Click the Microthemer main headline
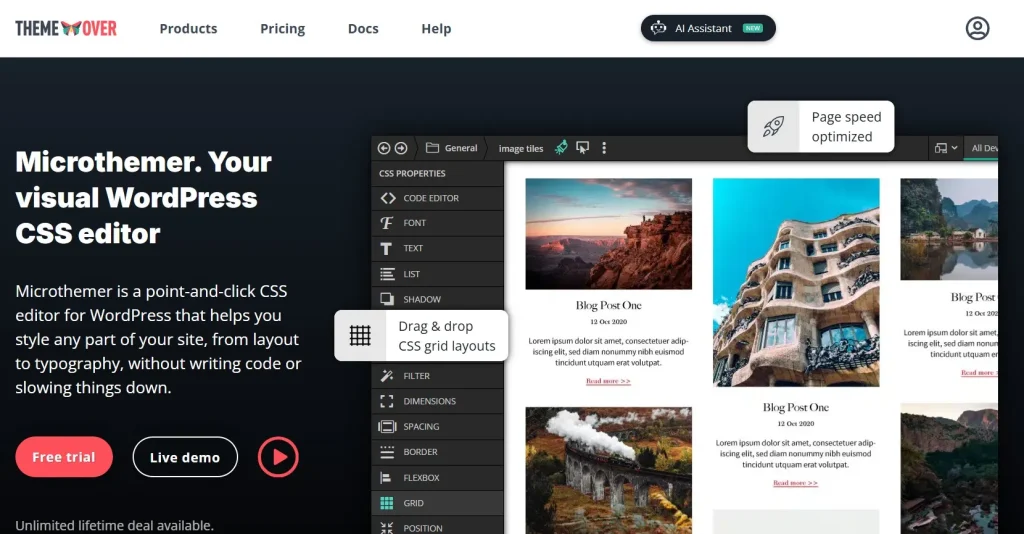 click(x=144, y=198)
